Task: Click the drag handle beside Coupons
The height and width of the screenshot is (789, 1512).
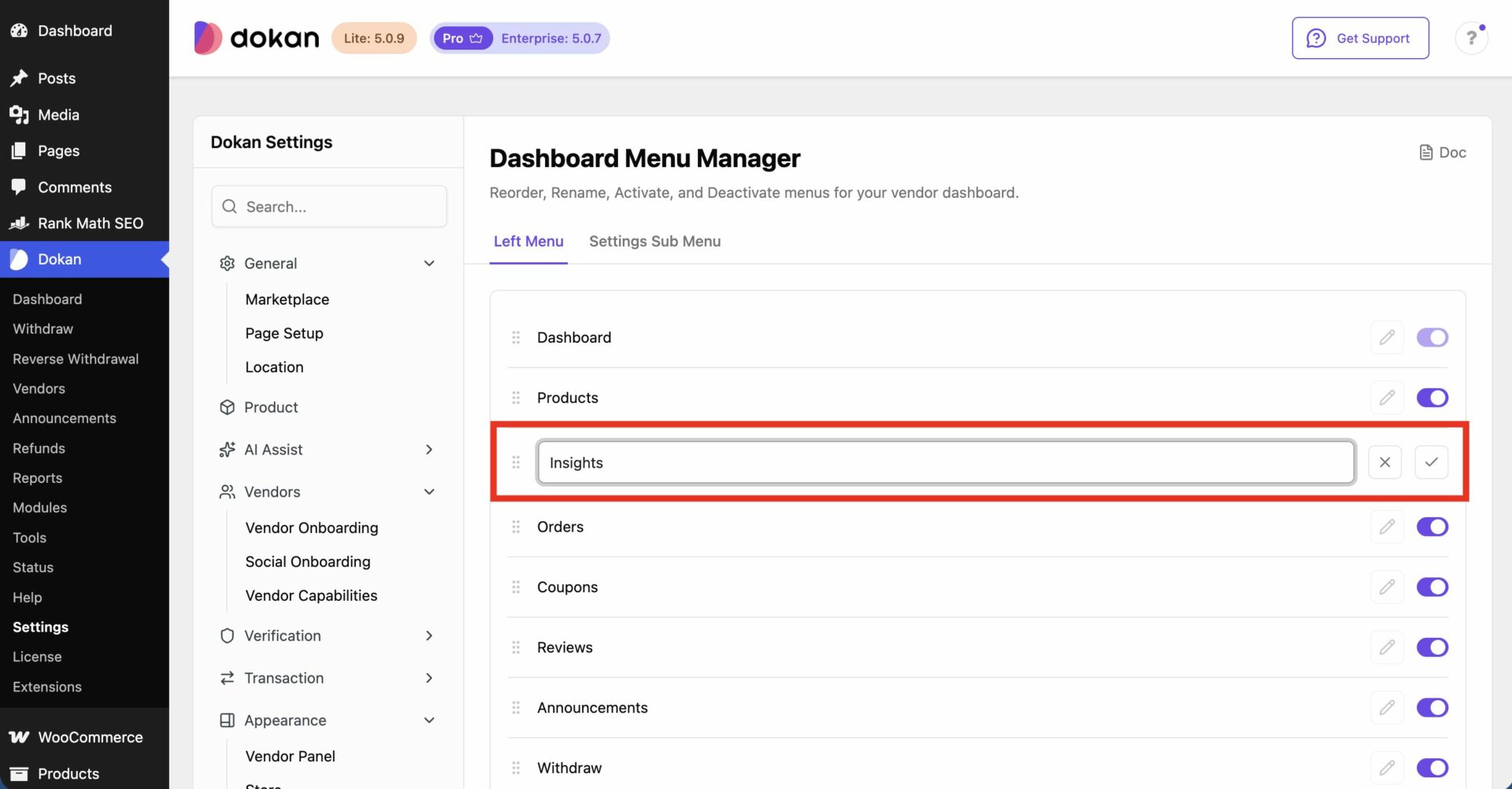Action: 516,587
